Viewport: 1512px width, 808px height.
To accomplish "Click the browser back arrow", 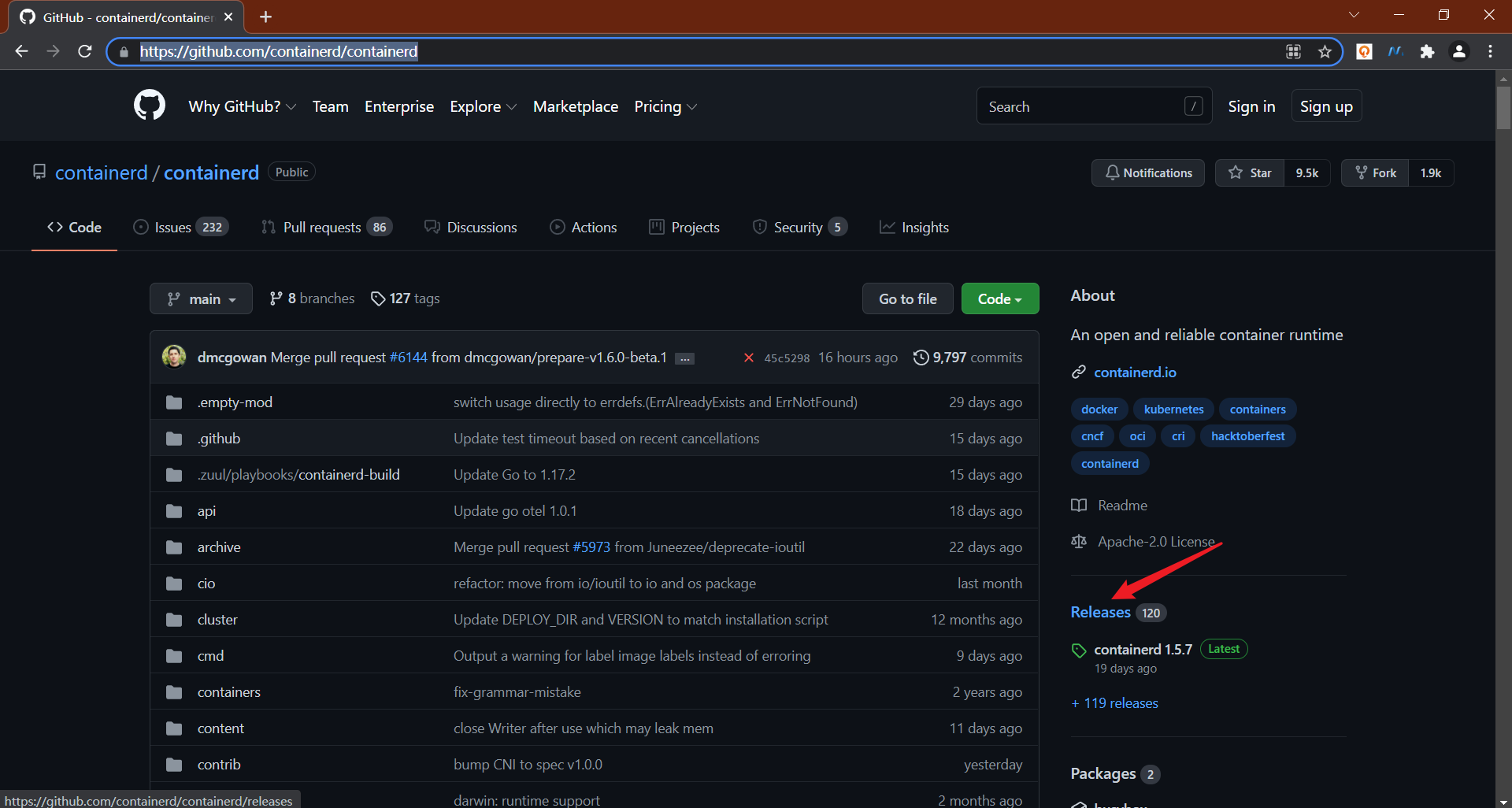I will click(x=21, y=51).
